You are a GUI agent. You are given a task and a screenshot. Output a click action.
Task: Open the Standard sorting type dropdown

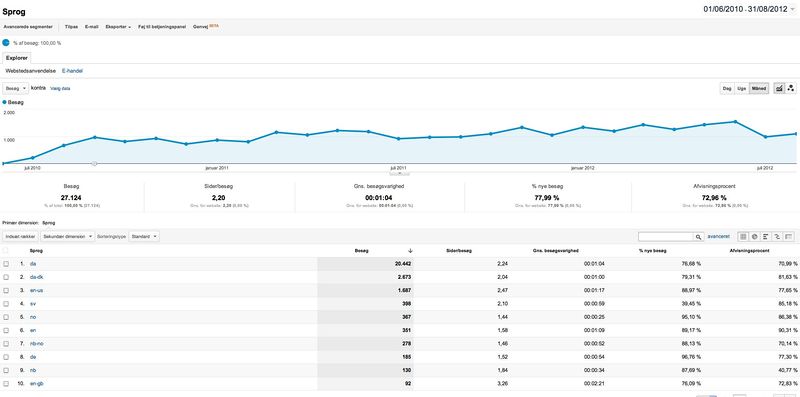point(144,237)
